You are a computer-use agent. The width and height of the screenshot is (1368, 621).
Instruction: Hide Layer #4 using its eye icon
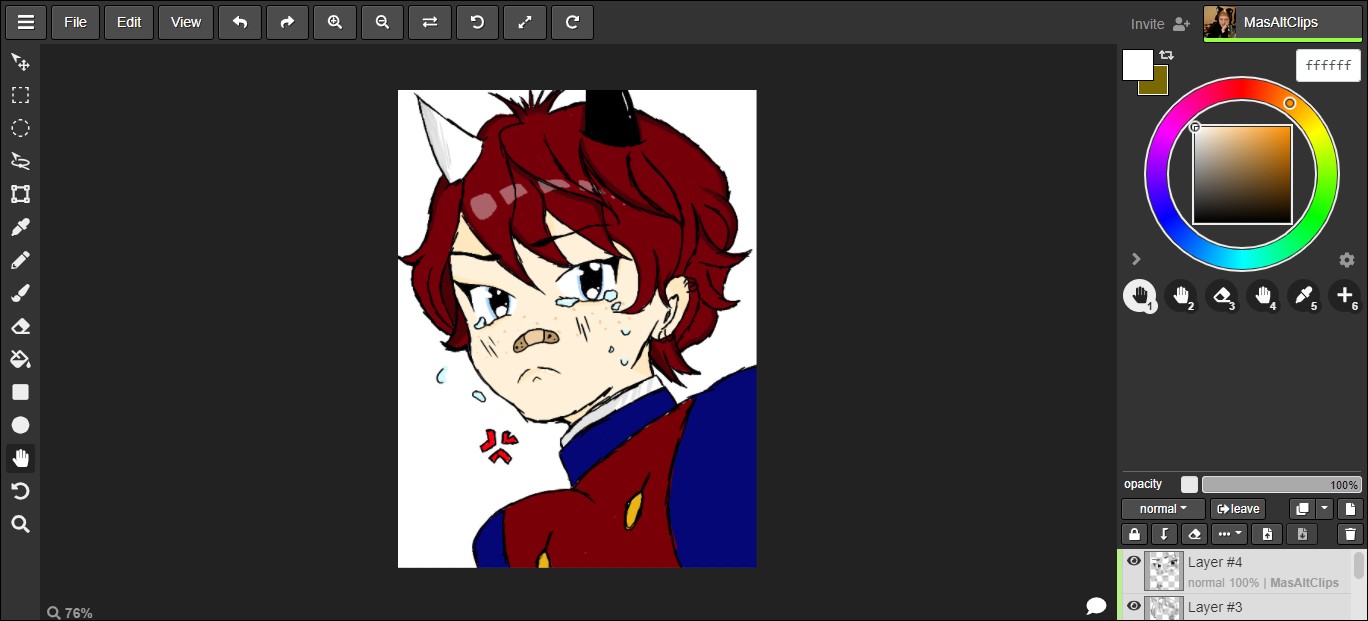(x=1133, y=561)
